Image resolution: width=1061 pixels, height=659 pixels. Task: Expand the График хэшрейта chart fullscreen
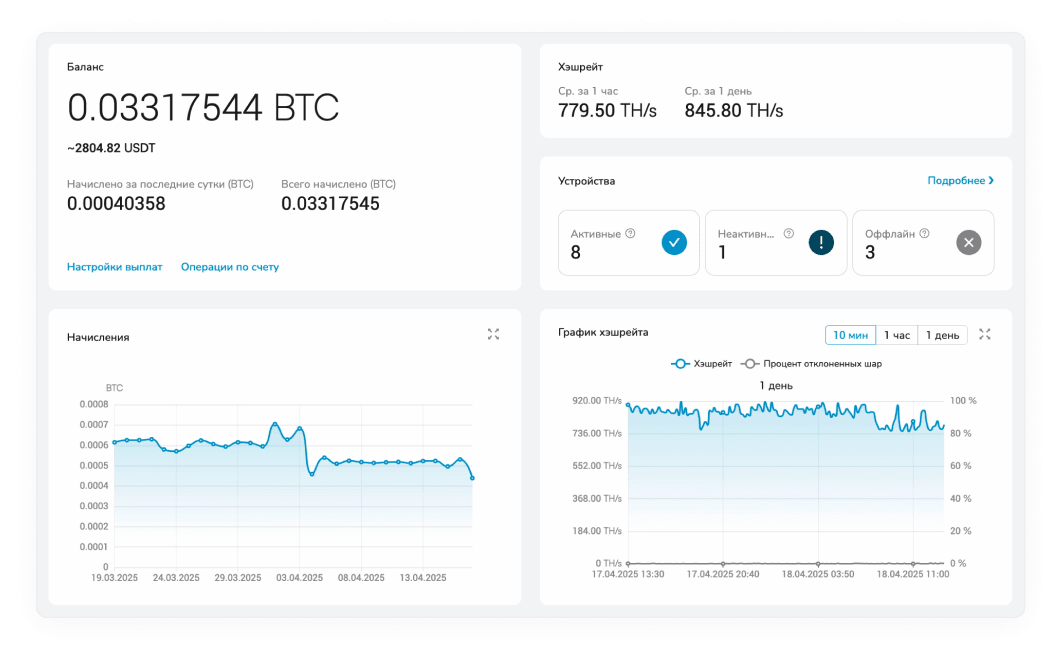pyautogui.click(x=984, y=334)
